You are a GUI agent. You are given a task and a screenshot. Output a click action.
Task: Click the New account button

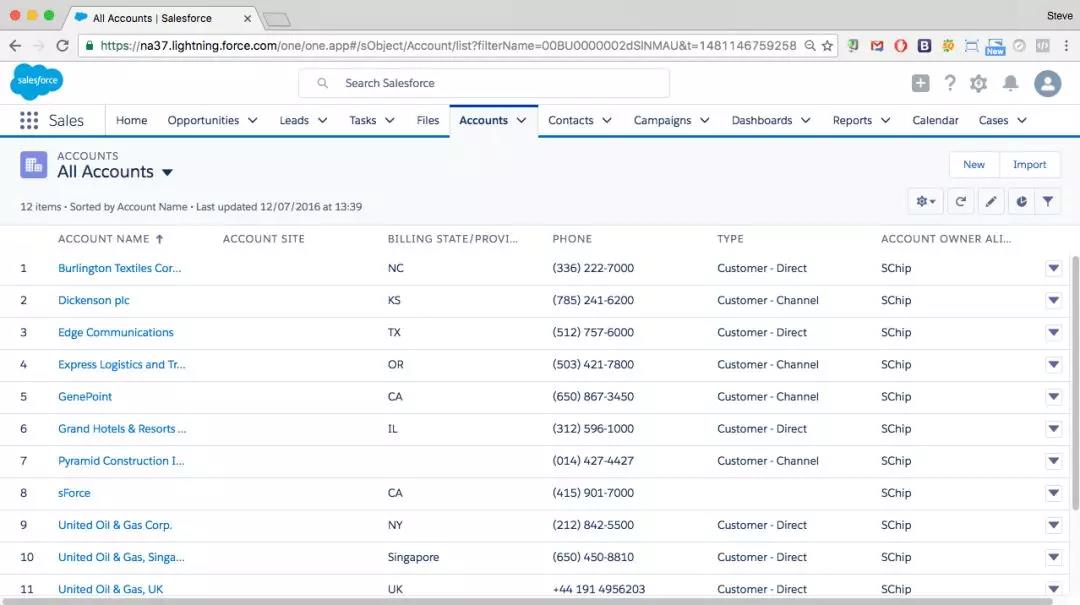[x=973, y=165]
